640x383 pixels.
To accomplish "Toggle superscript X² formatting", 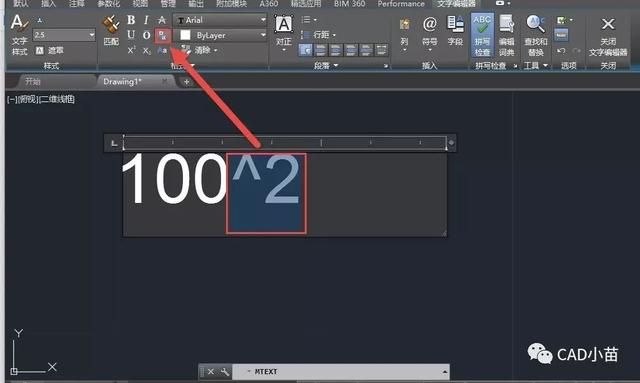I will click(x=131, y=50).
